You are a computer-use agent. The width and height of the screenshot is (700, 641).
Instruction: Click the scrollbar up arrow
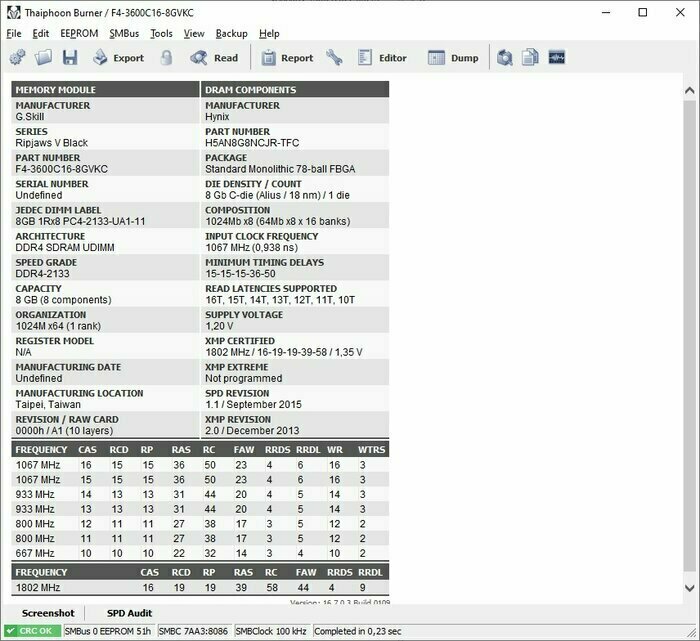tap(689, 91)
